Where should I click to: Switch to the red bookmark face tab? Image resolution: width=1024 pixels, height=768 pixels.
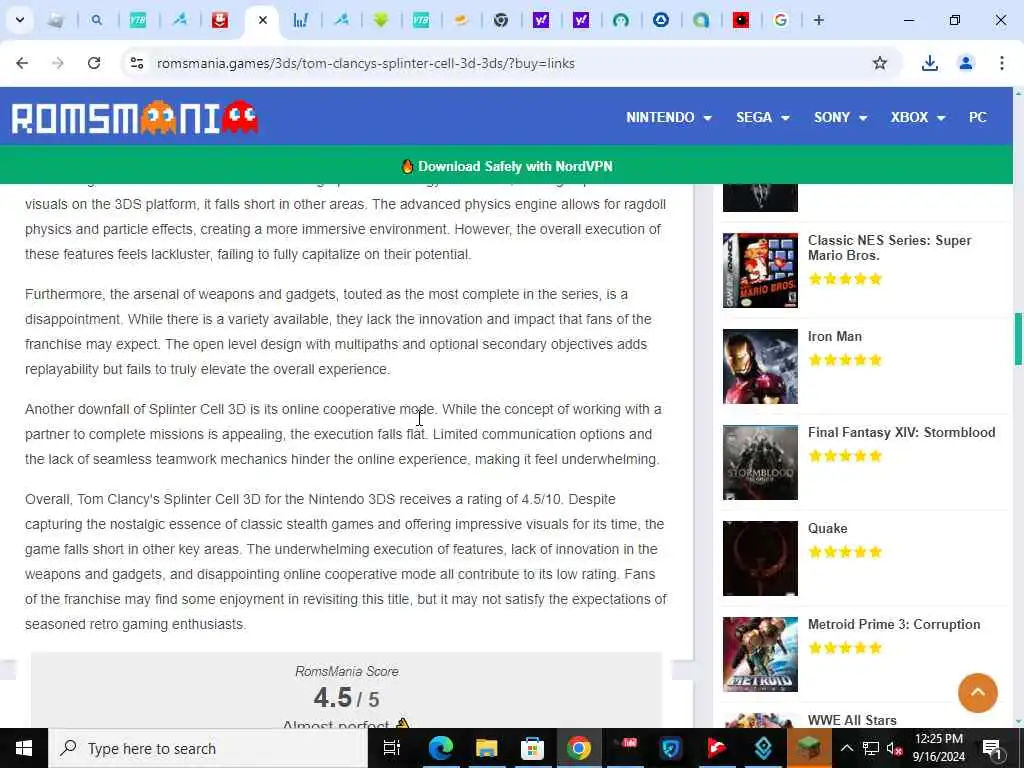click(x=220, y=20)
